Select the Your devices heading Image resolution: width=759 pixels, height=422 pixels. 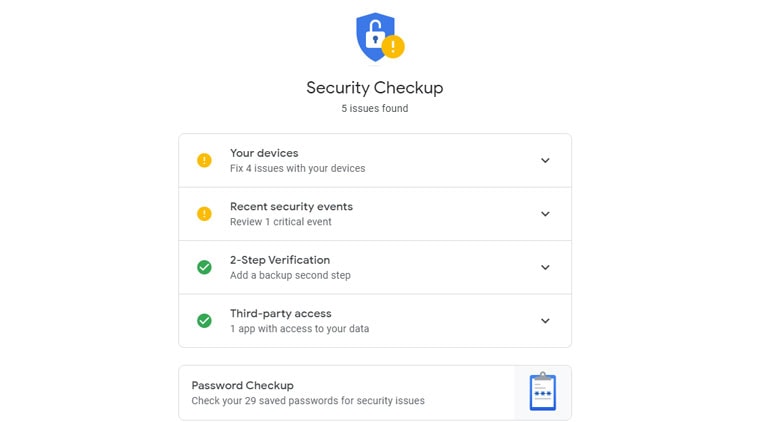click(264, 153)
